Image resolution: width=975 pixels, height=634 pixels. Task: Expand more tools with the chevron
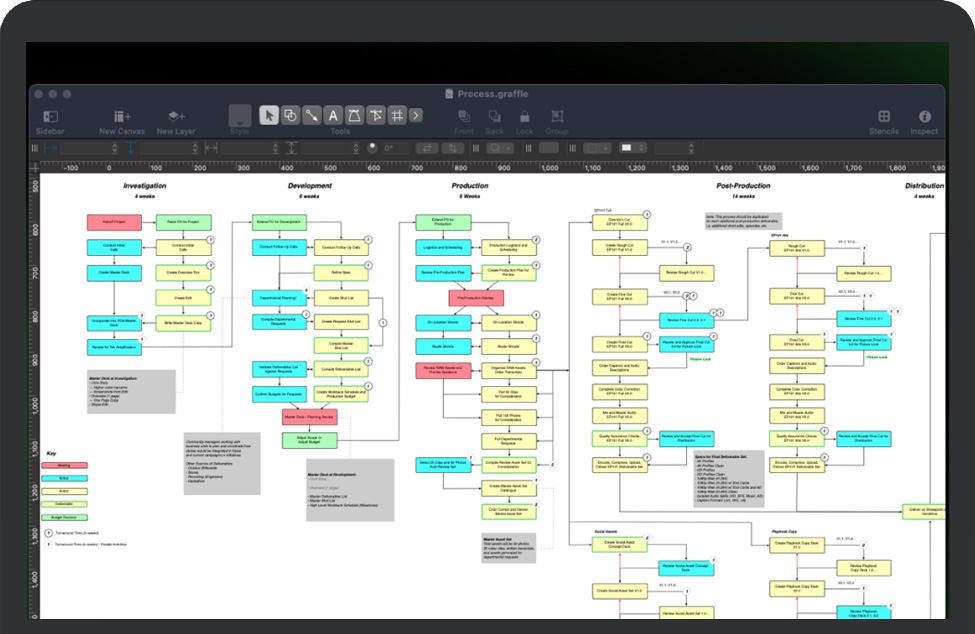[x=416, y=115]
